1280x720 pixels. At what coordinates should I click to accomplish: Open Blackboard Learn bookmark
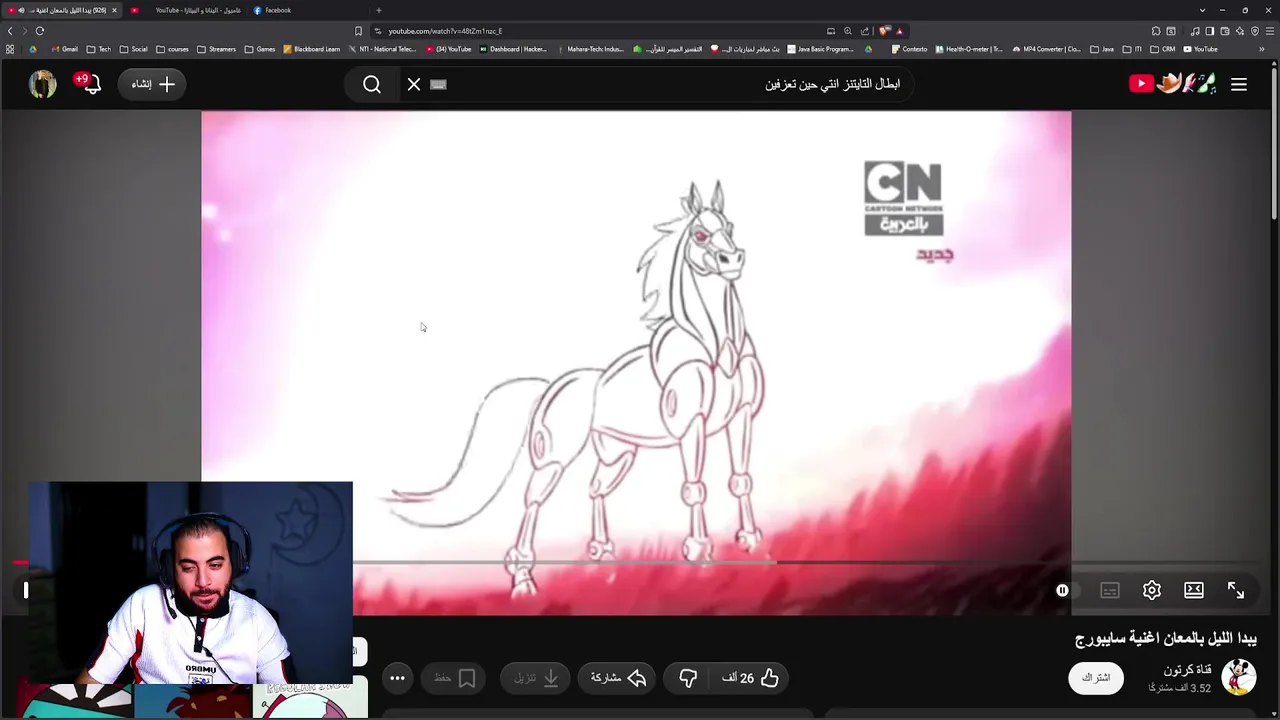pos(312,49)
